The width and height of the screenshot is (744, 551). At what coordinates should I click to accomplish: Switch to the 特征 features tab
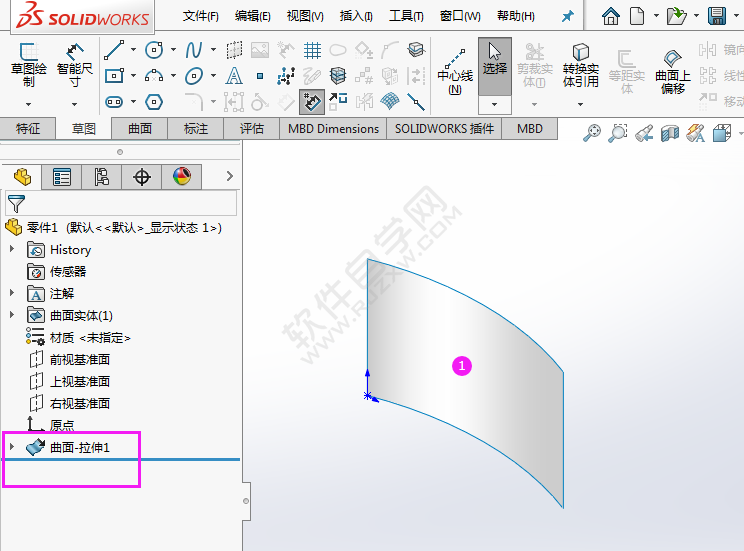28,129
